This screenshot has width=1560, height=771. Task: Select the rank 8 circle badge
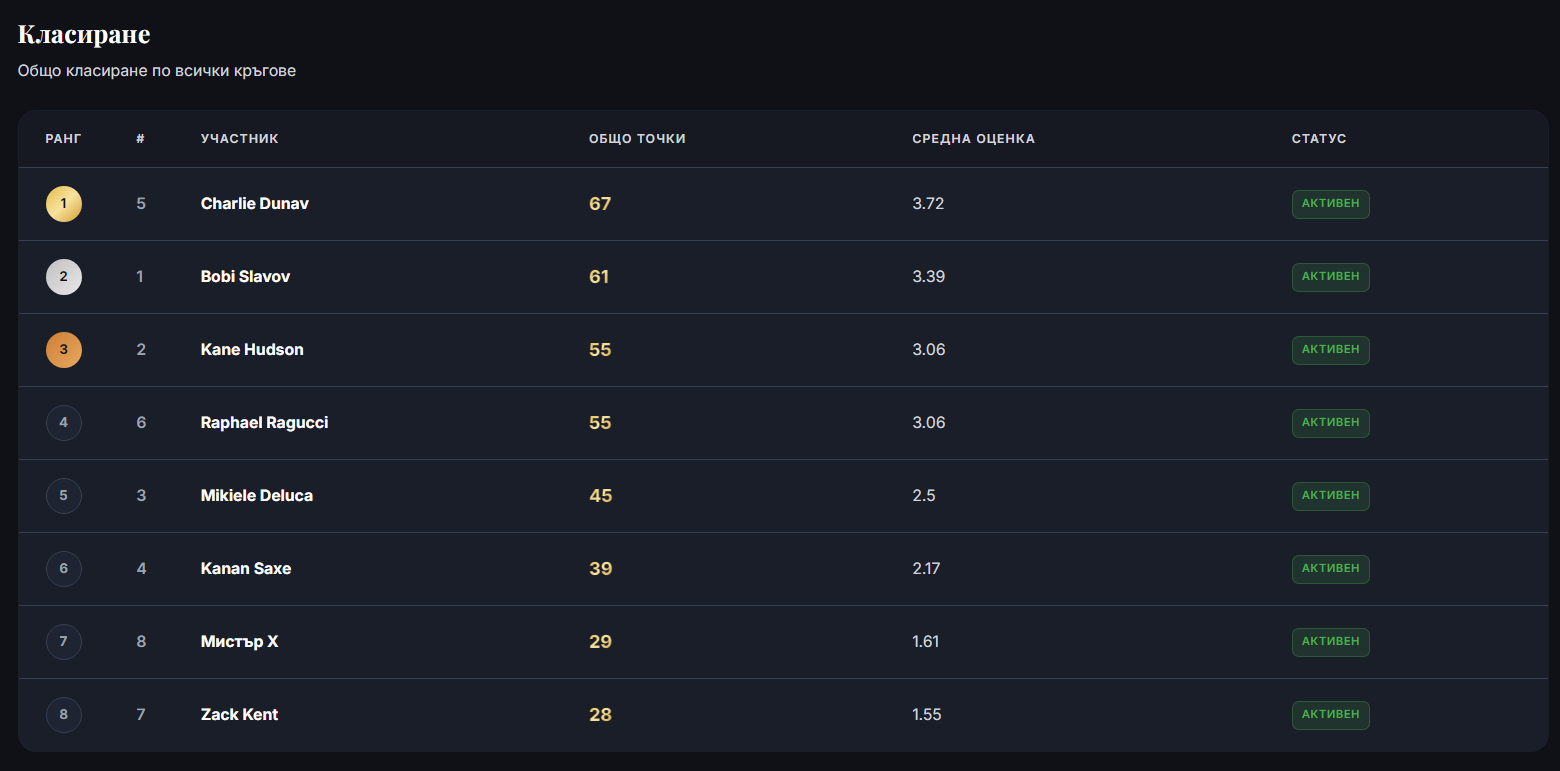64,715
